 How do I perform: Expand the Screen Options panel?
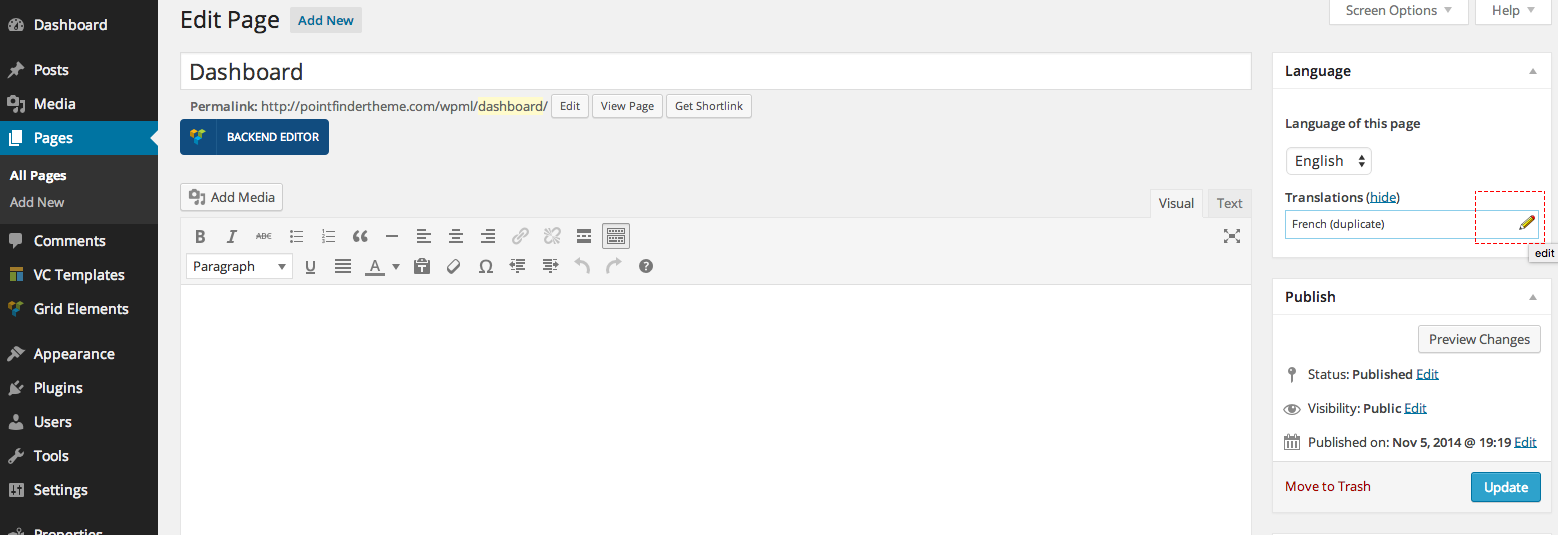pos(1398,11)
